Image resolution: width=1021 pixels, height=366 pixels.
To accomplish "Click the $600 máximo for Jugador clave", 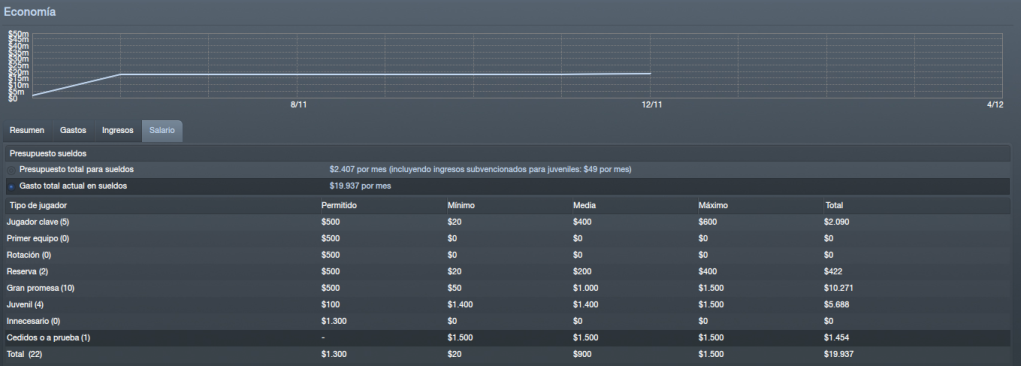I will click(x=708, y=222).
